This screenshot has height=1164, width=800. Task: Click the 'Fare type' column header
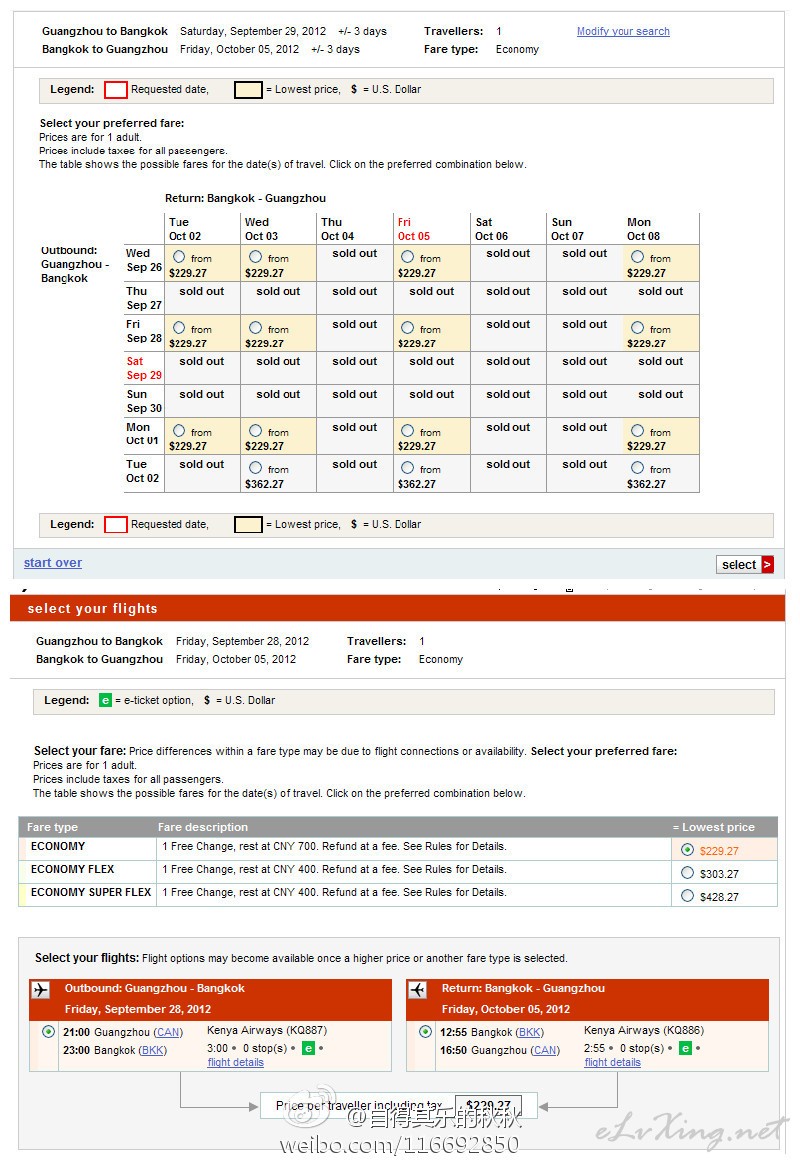52,827
